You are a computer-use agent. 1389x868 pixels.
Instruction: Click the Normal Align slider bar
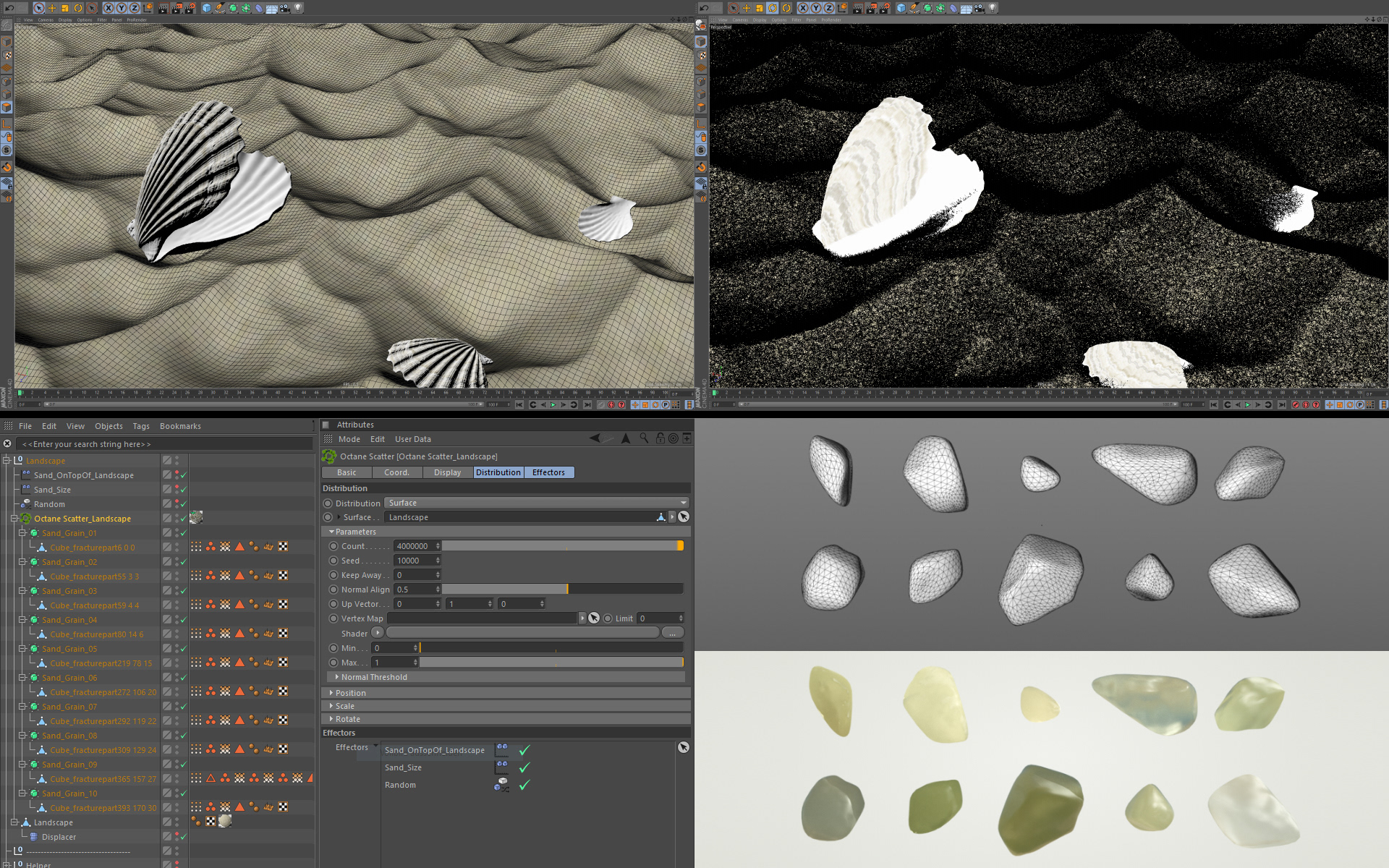coord(562,590)
